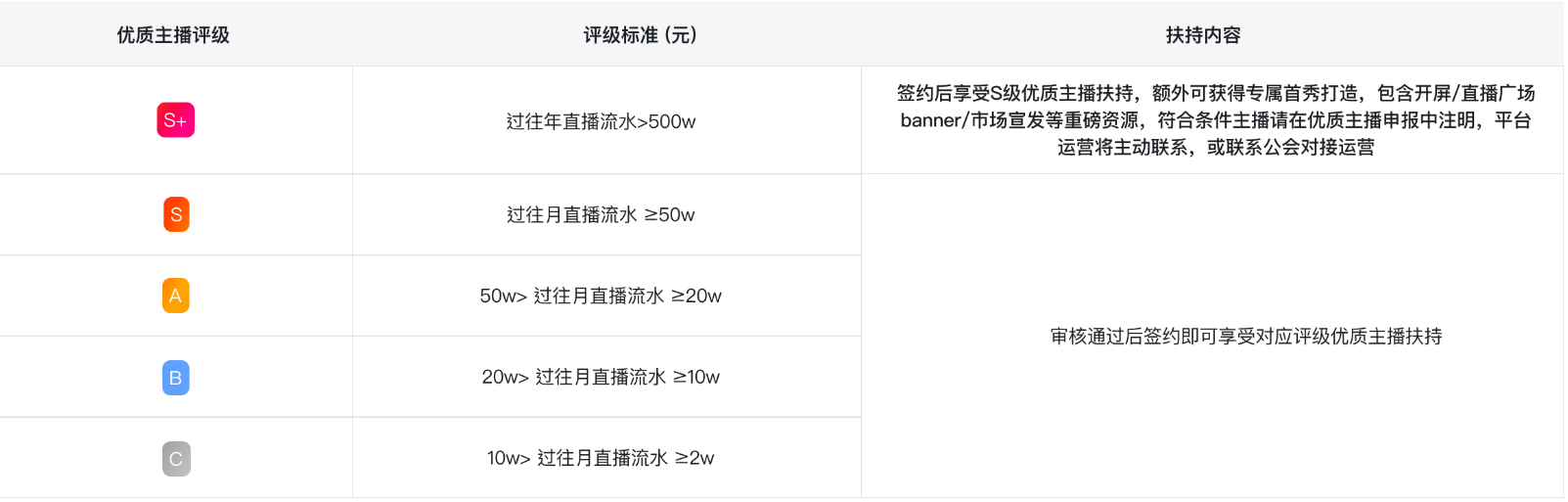Select the 10w> 过往月直播流水 ≥2w cell
The width and height of the screenshot is (1568, 502).
pos(606,458)
